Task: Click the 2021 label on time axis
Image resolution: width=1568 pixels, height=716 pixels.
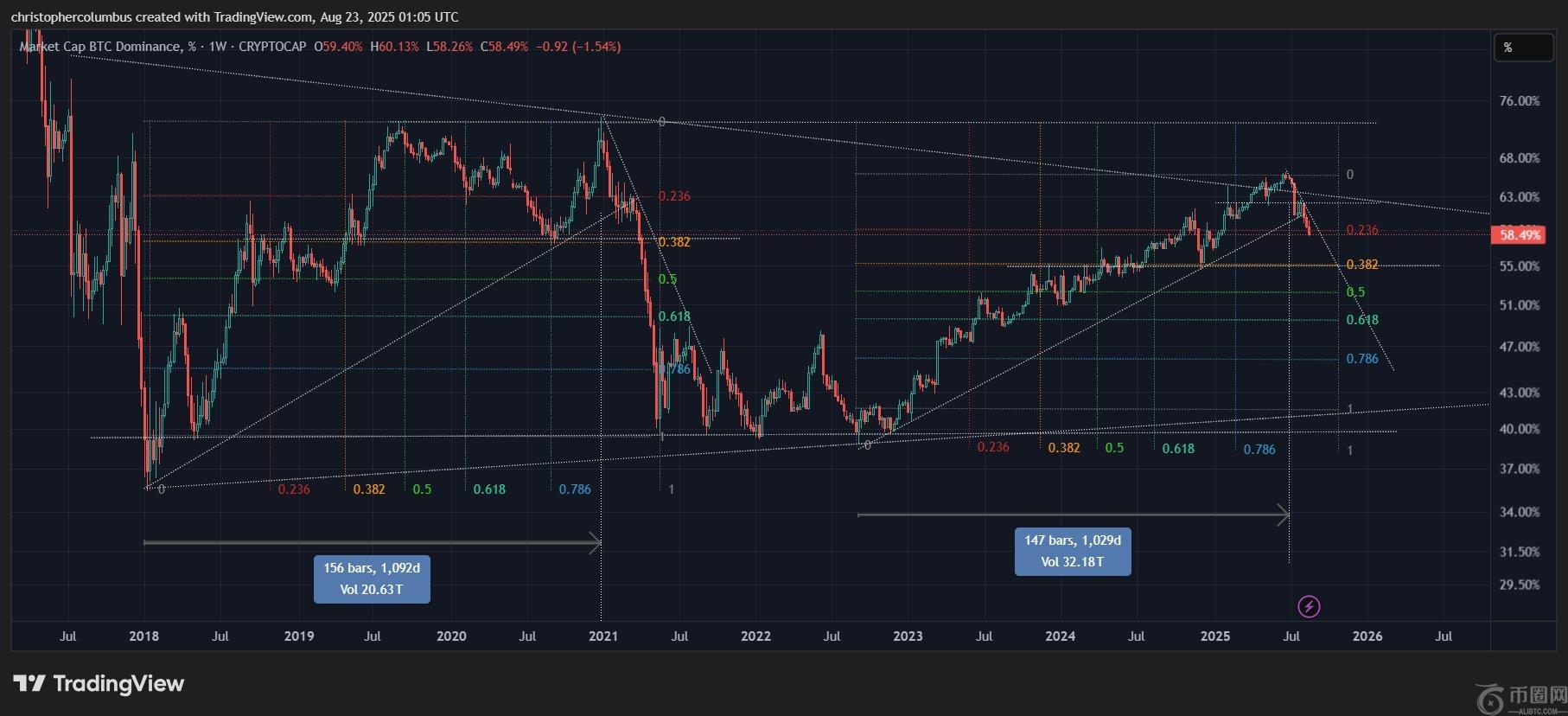Action: click(602, 636)
